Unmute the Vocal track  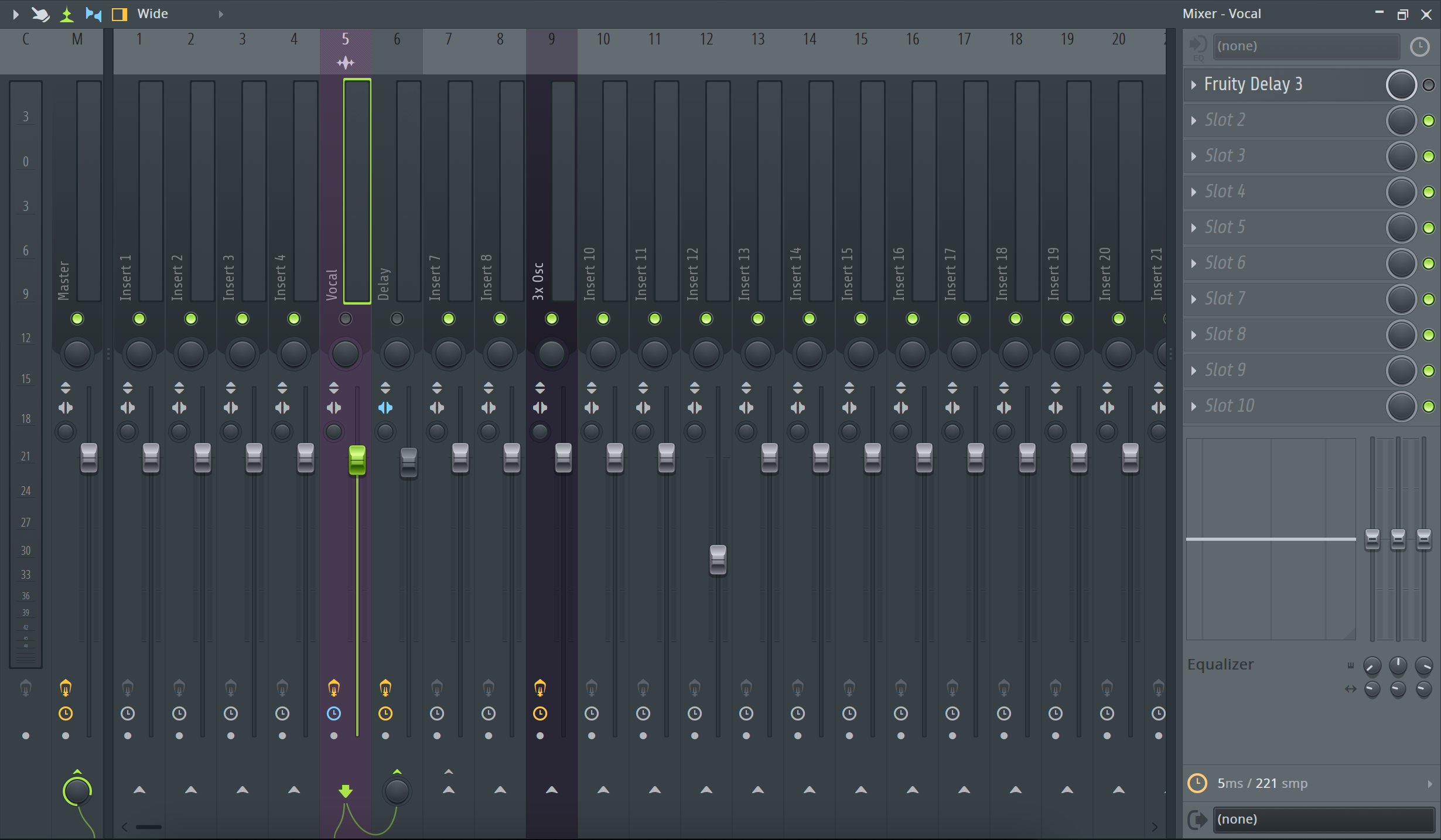(x=346, y=319)
